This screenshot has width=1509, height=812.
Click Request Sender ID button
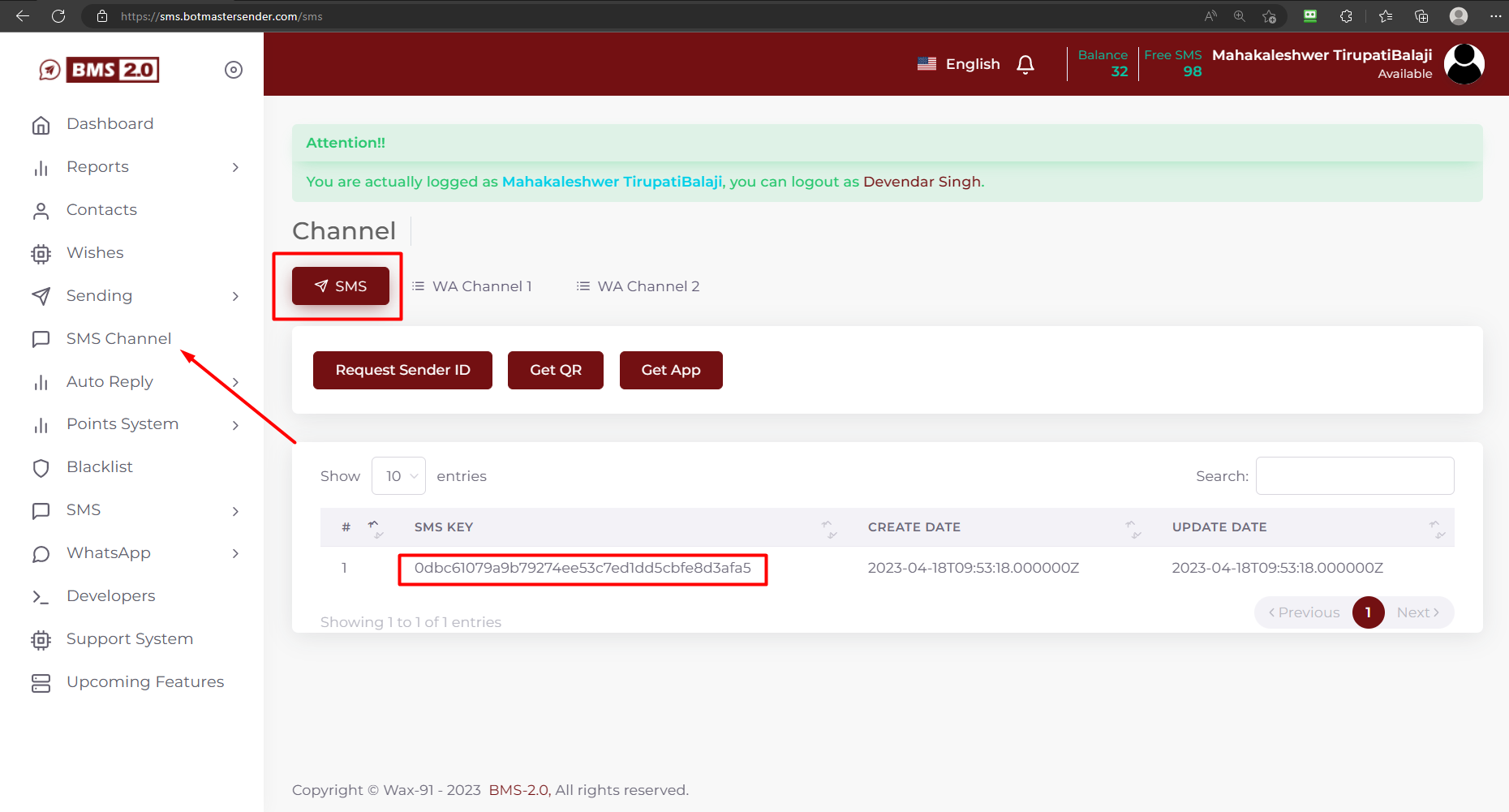tap(402, 370)
